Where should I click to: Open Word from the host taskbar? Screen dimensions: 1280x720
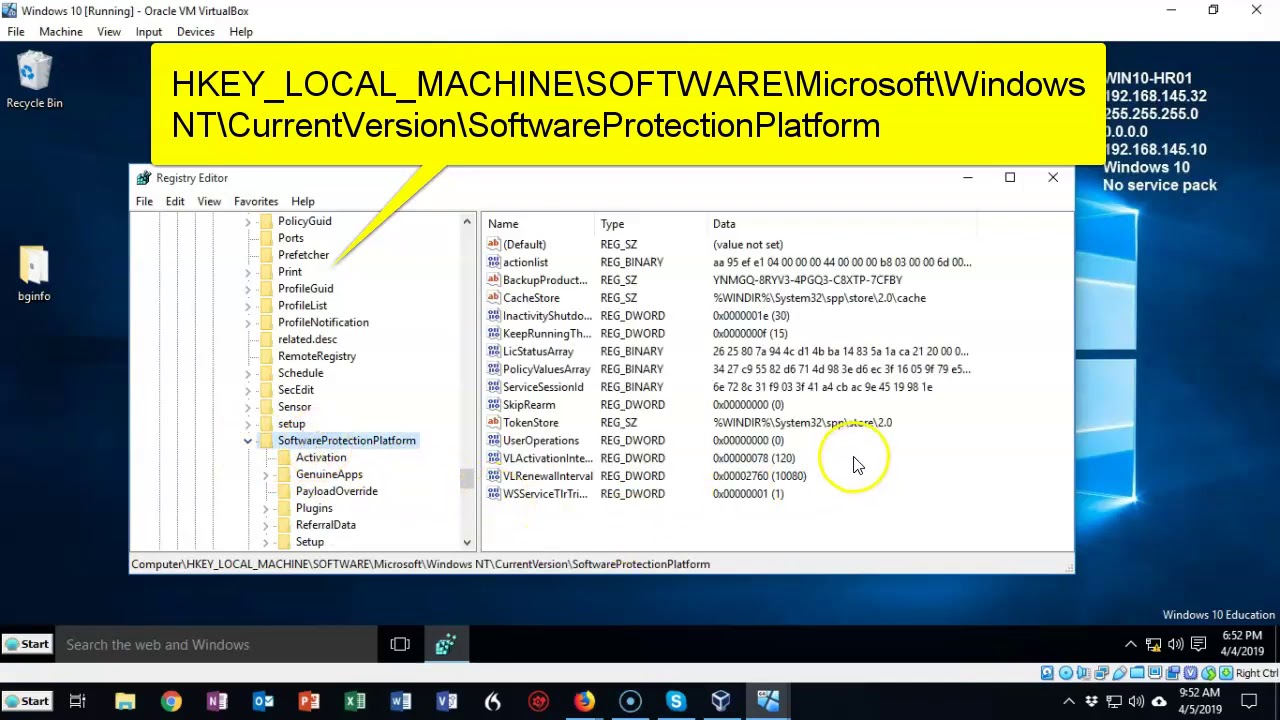(401, 701)
